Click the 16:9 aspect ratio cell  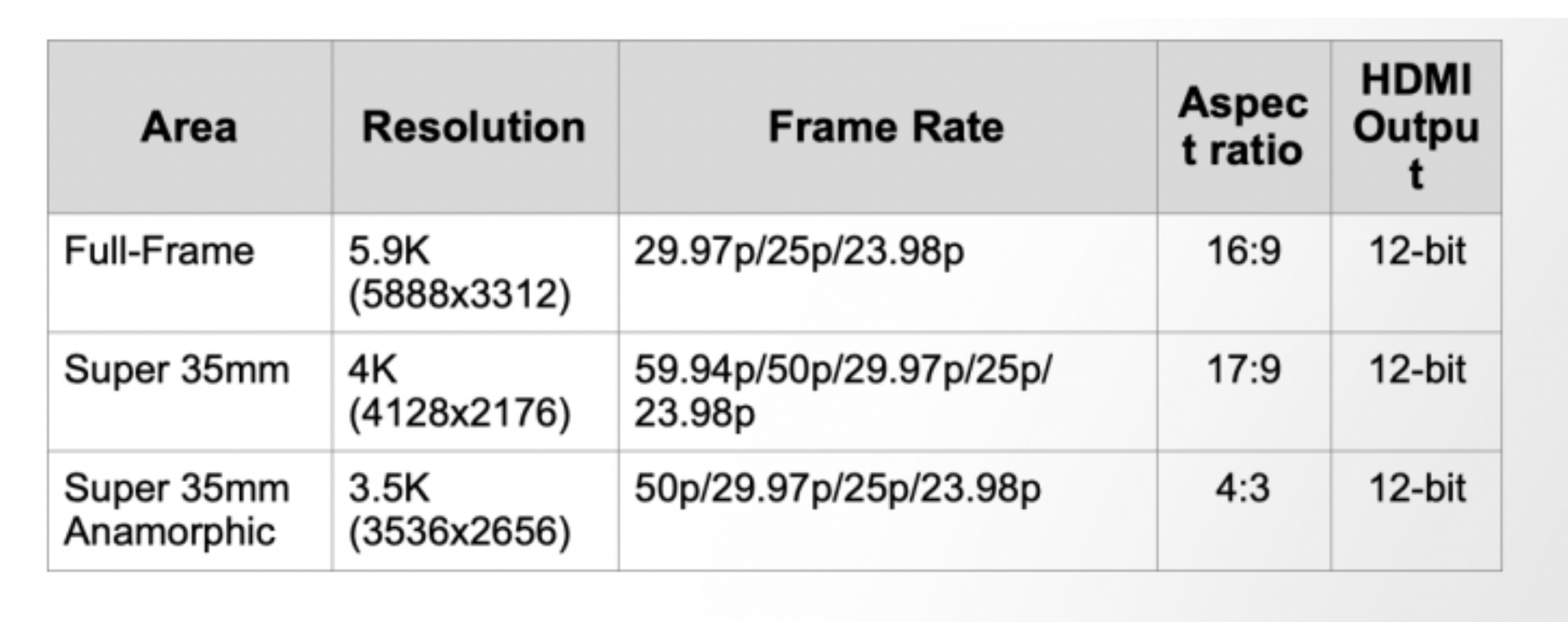click(x=1243, y=251)
